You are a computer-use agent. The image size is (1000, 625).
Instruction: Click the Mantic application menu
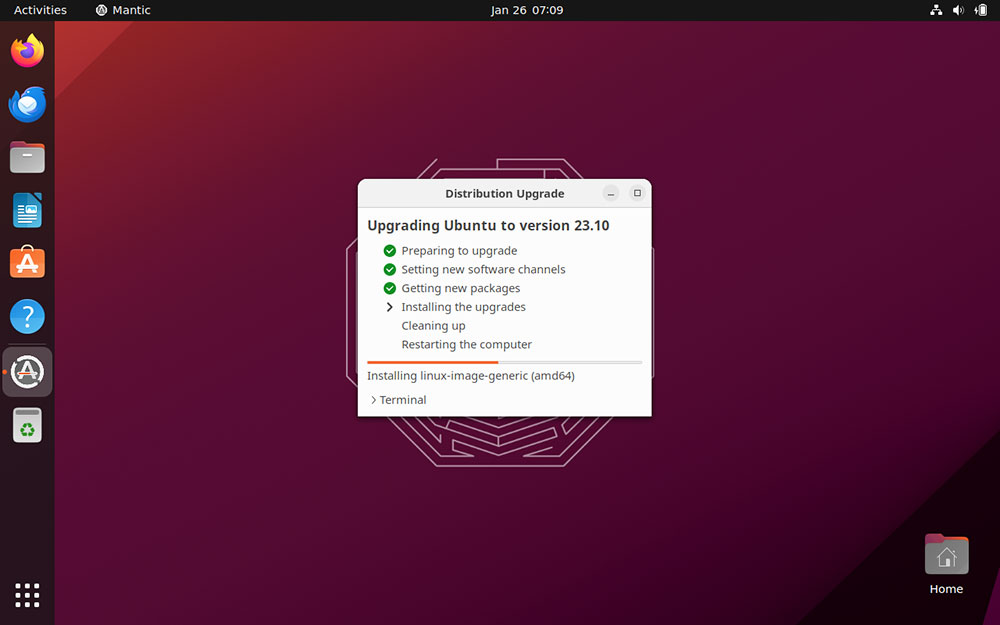(122, 10)
